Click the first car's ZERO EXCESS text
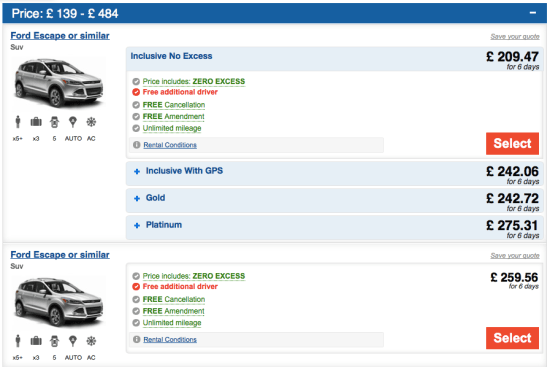This screenshot has height=367, width=550. (x=219, y=81)
